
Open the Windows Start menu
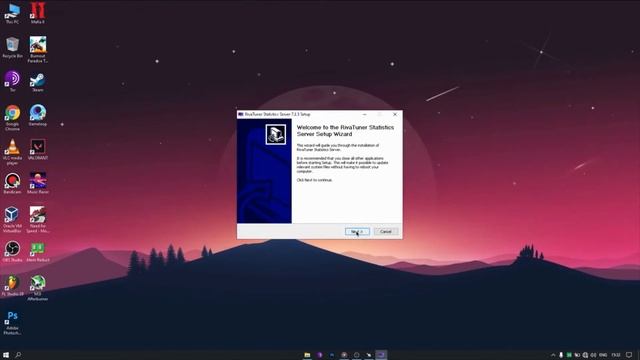(6, 355)
